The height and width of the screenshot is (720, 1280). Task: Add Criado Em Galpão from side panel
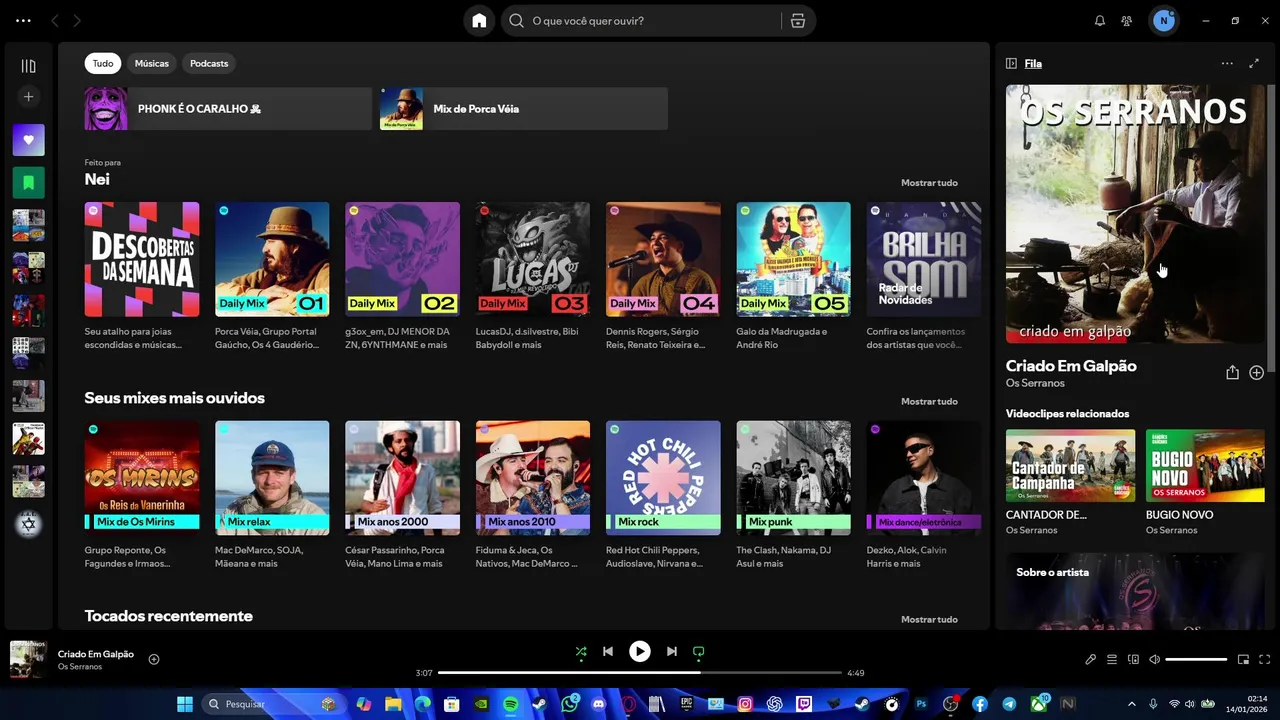pos(1256,372)
